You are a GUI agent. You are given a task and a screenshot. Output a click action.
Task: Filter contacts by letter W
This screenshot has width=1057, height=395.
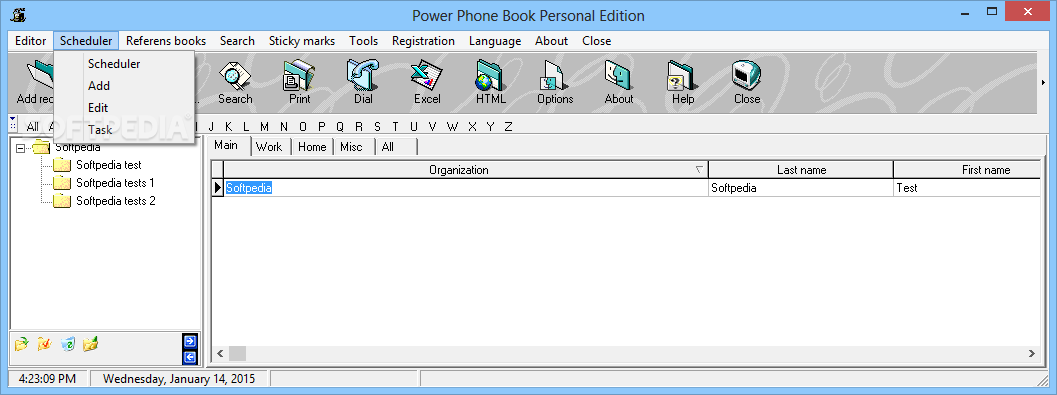coord(452,126)
